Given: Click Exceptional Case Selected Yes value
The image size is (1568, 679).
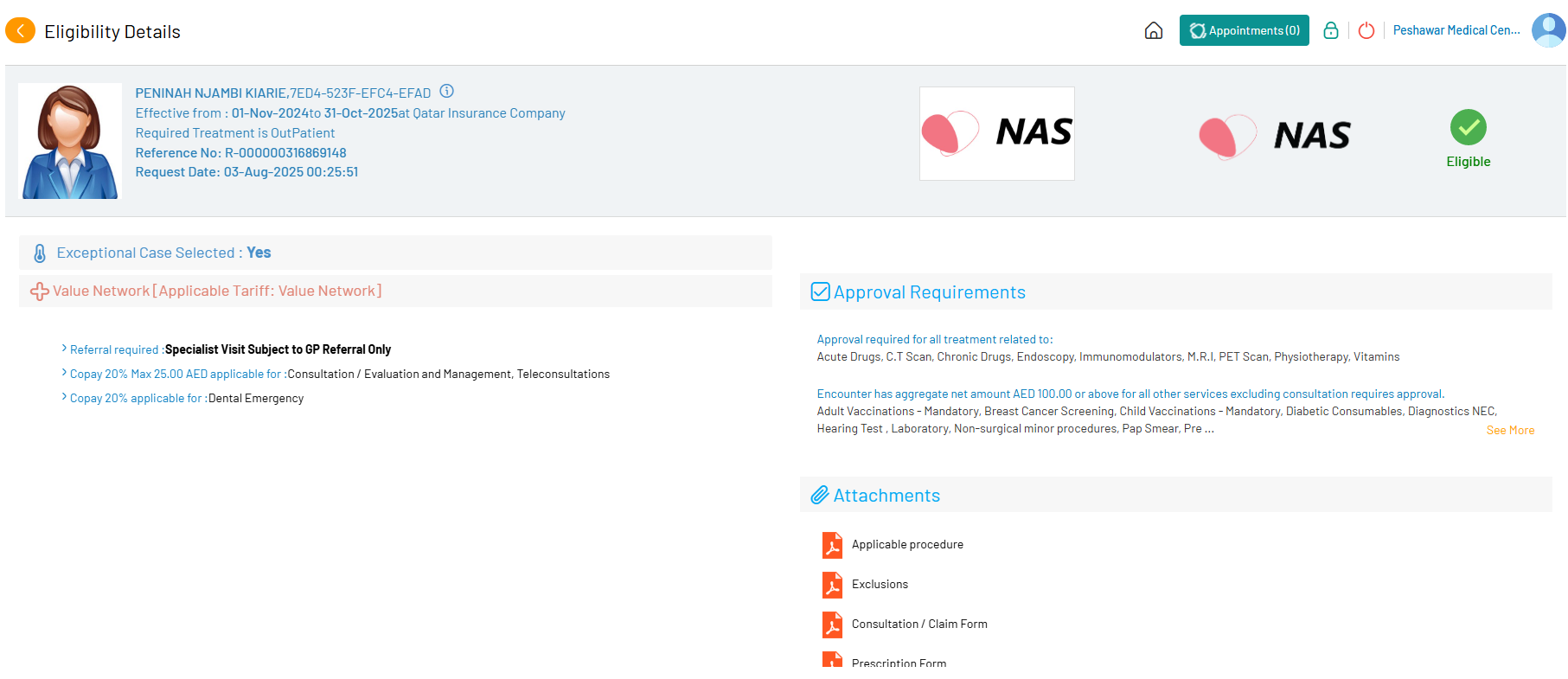Looking at the screenshot, I should click(259, 253).
